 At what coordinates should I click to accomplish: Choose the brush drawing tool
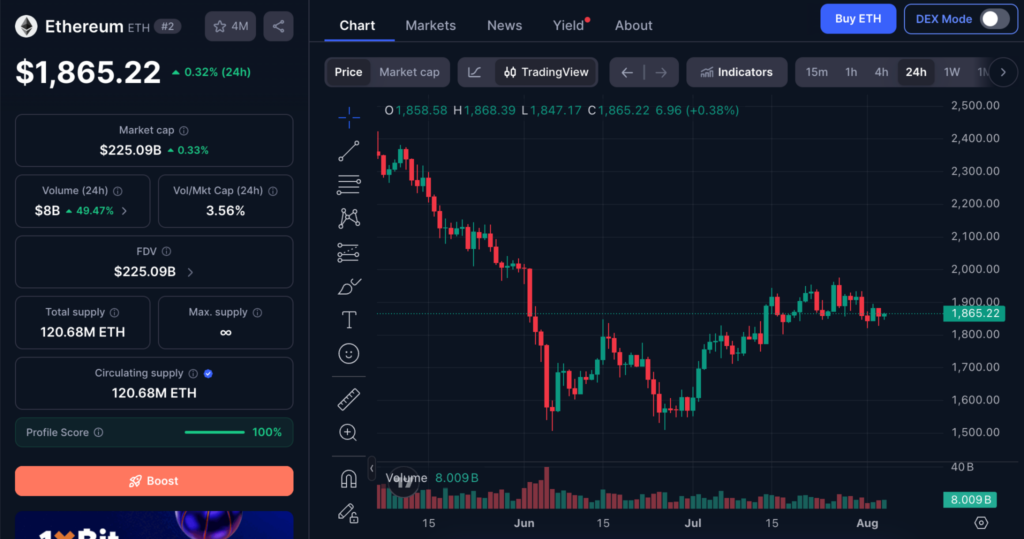click(x=349, y=286)
